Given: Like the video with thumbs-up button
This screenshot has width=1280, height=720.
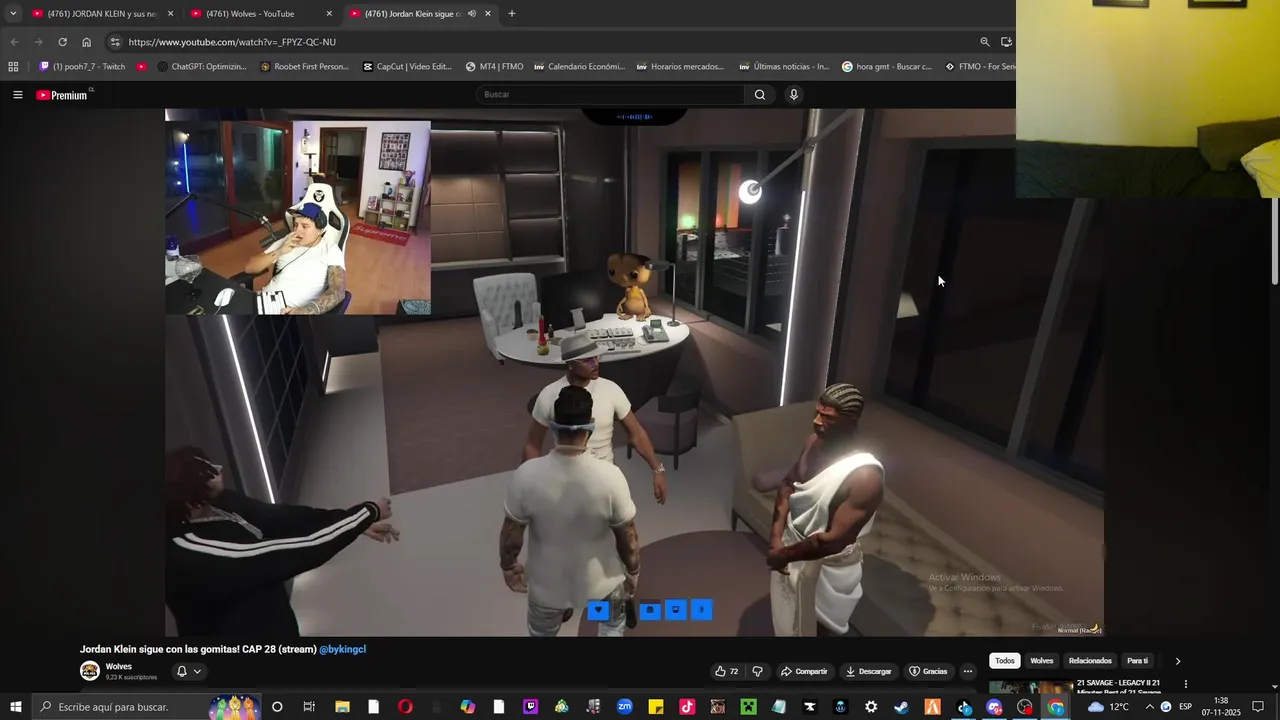Looking at the screenshot, I should tap(726, 671).
